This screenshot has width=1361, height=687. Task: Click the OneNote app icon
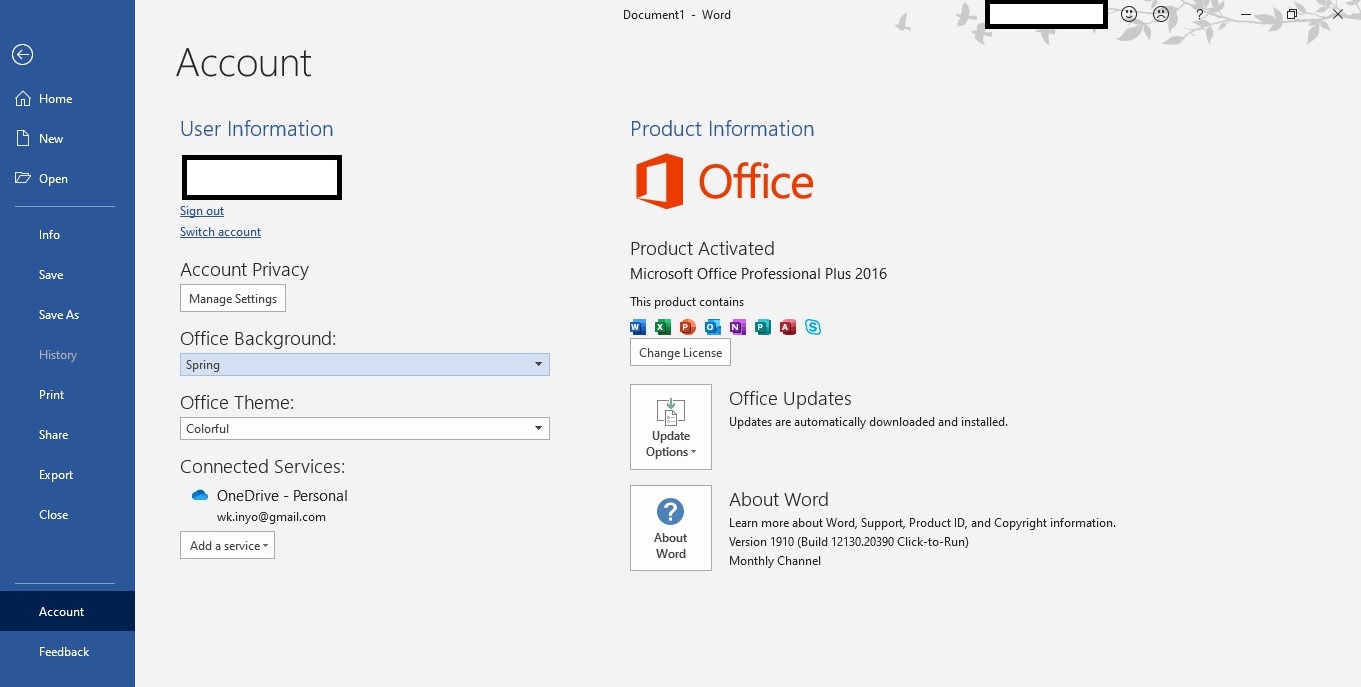[737, 327]
